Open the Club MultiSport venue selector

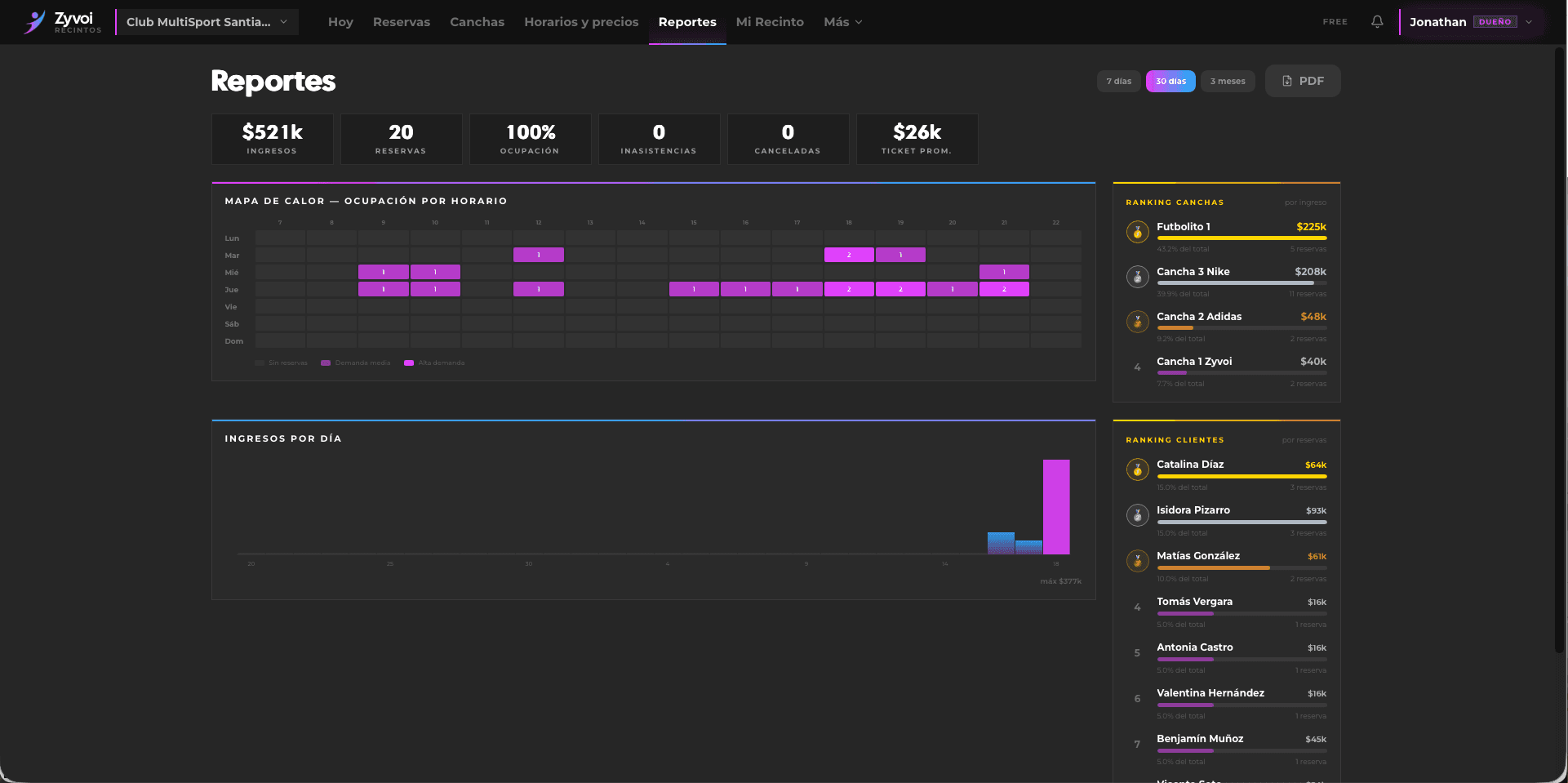pos(207,22)
